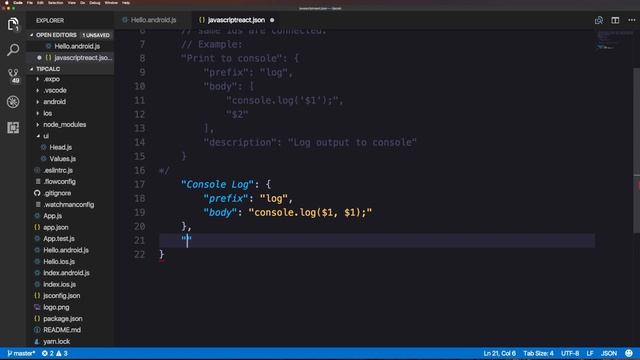Open index.ios.js in the explorer
The height and width of the screenshot is (360, 640).
pyautogui.click(x=59, y=284)
